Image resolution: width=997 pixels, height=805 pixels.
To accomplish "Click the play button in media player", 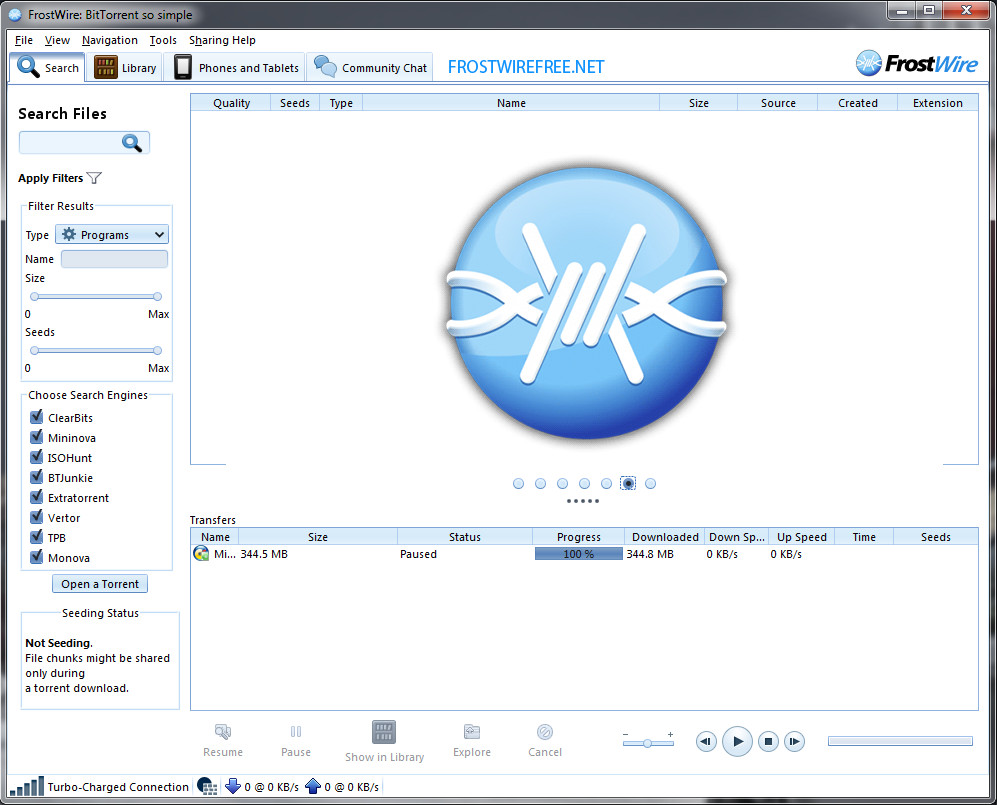I will click(x=738, y=741).
